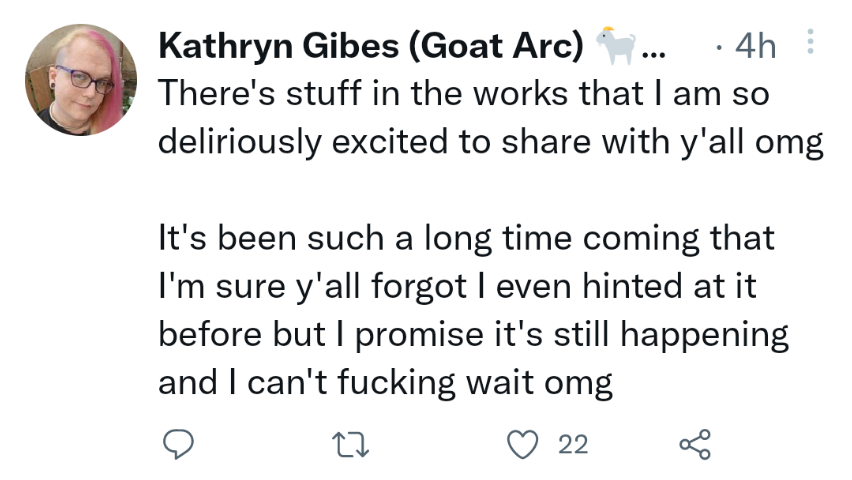View the 22 likes count

[573, 445]
